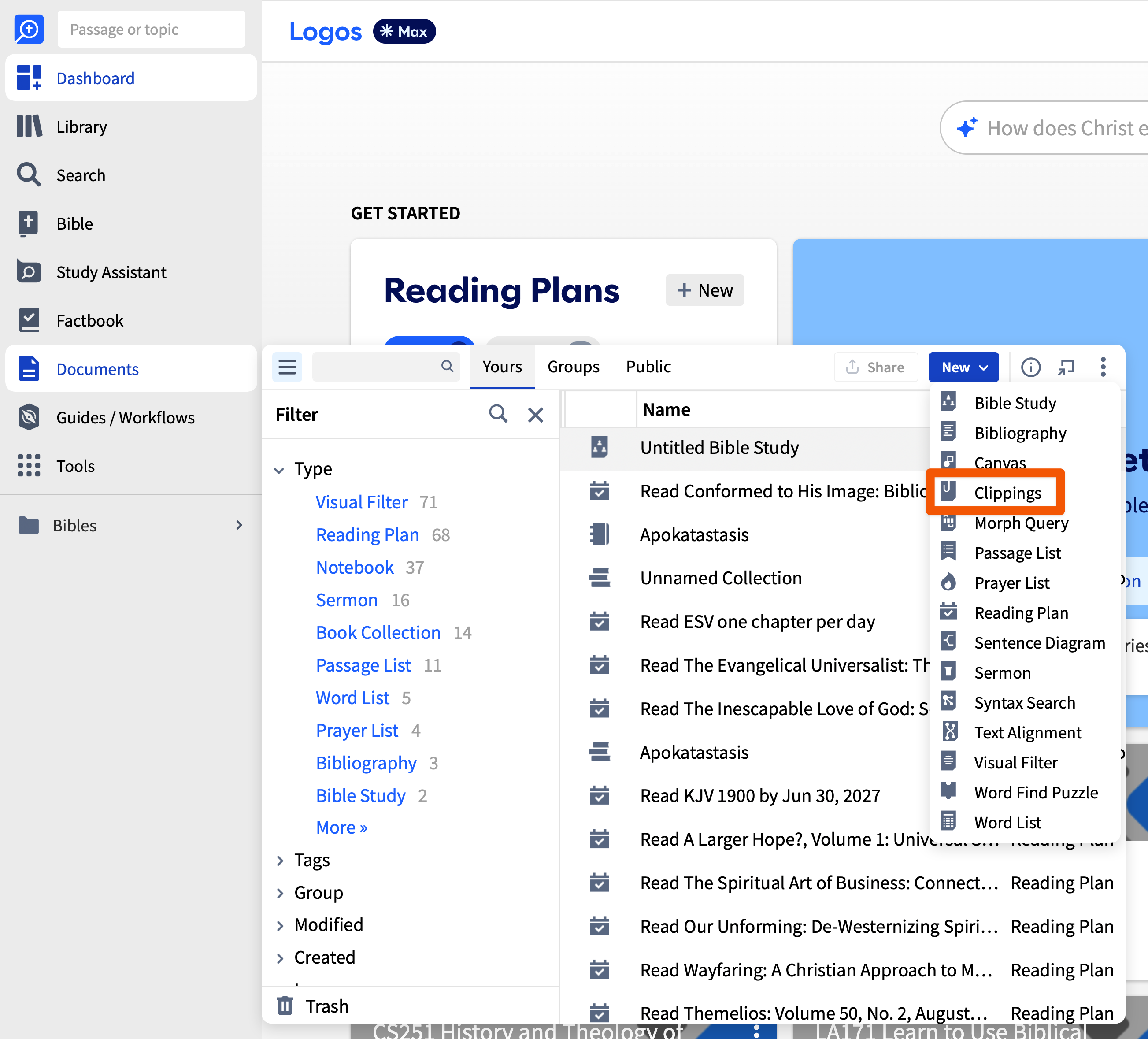Click the documents search input field

pyautogui.click(x=386, y=367)
